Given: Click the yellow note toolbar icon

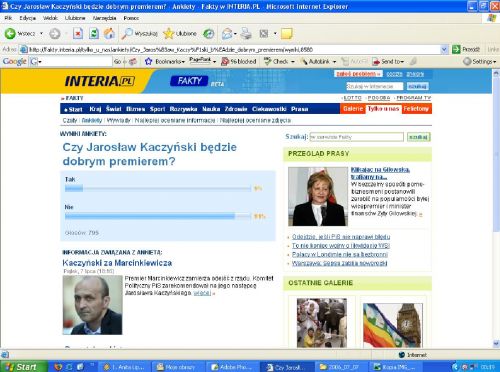Looking at the screenshot, I should coord(286,33).
